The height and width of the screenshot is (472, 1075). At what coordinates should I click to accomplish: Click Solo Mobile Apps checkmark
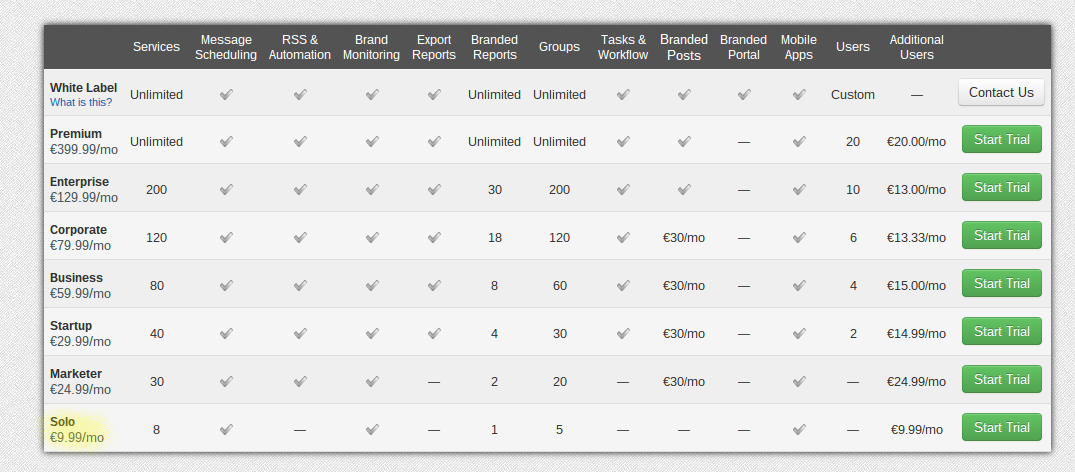[x=798, y=430]
